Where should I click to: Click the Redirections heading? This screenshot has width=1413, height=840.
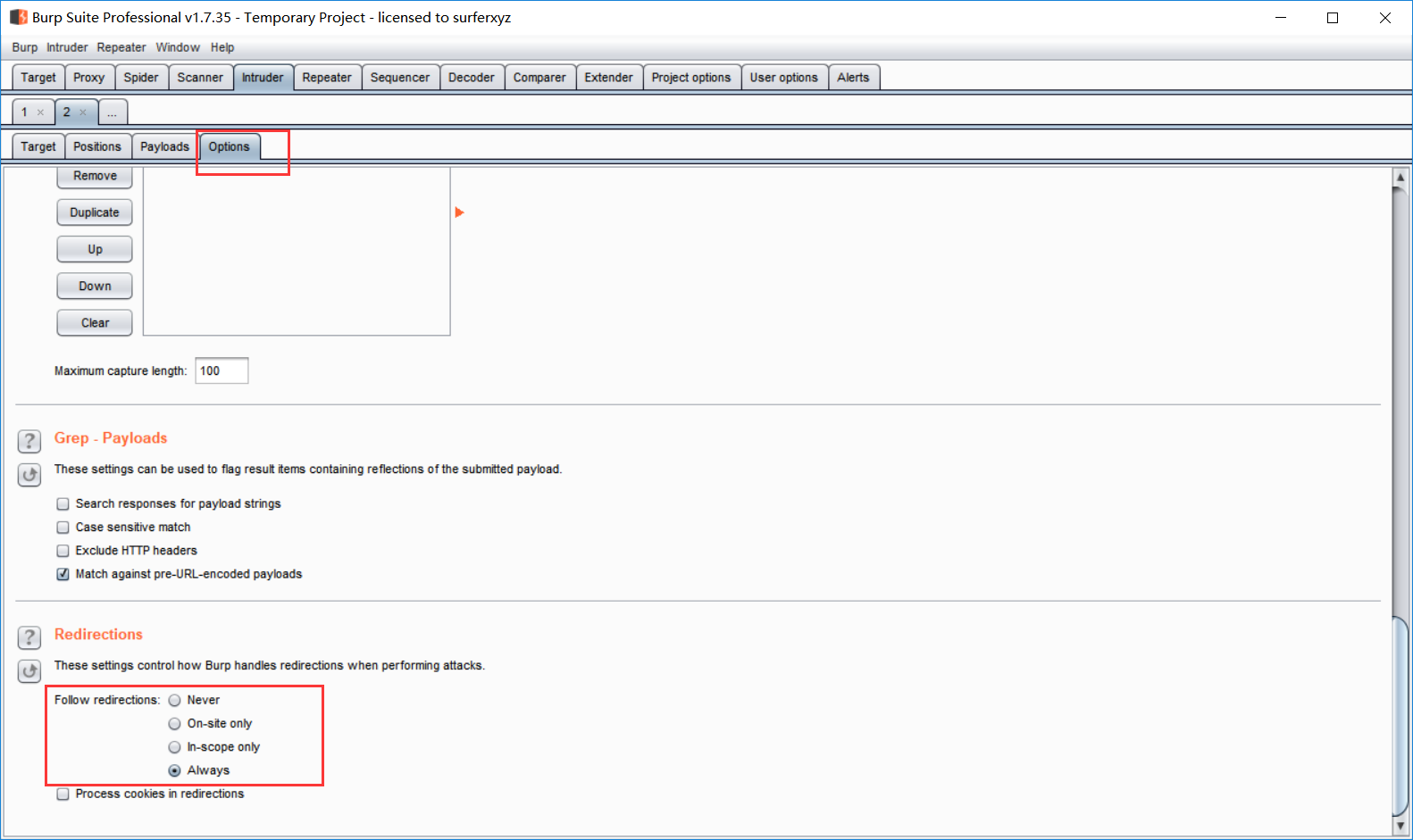pos(98,635)
